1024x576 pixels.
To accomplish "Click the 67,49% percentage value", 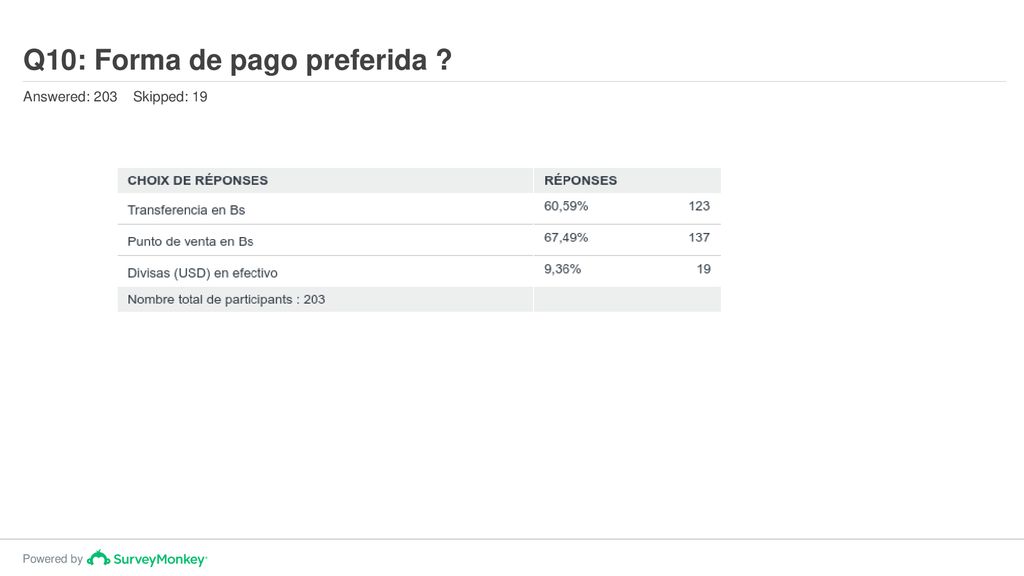I will click(566, 238).
